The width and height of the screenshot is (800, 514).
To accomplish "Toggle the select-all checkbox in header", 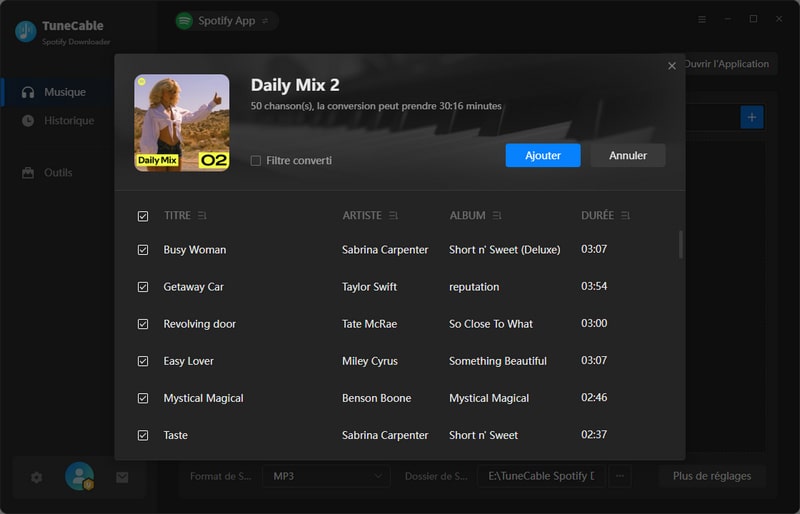I will pos(143,216).
